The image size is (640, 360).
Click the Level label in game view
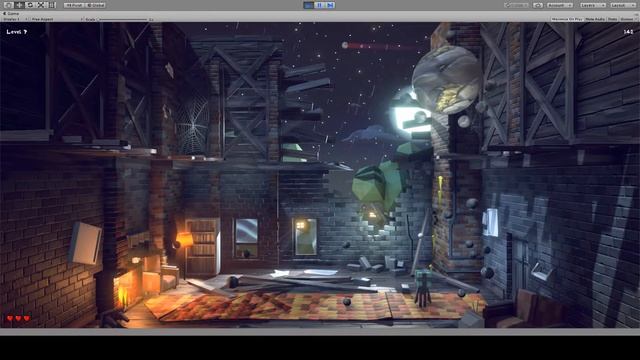tap(17, 32)
